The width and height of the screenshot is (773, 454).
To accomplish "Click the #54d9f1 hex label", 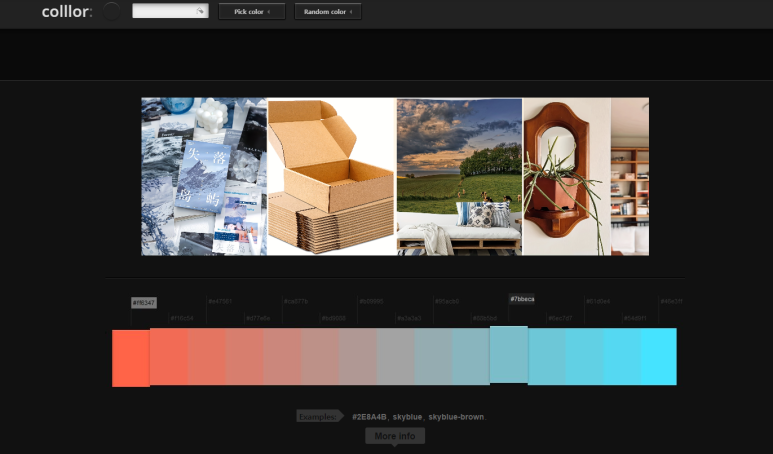I will [635, 318].
